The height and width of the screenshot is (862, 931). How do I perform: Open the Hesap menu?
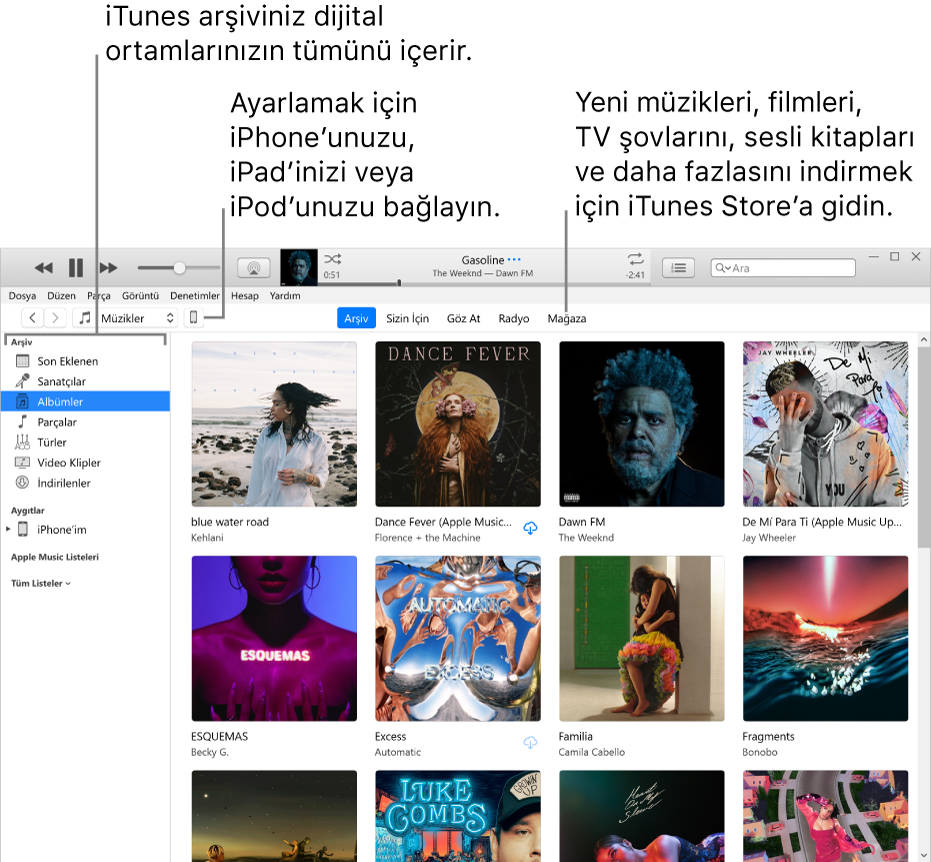click(244, 296)
